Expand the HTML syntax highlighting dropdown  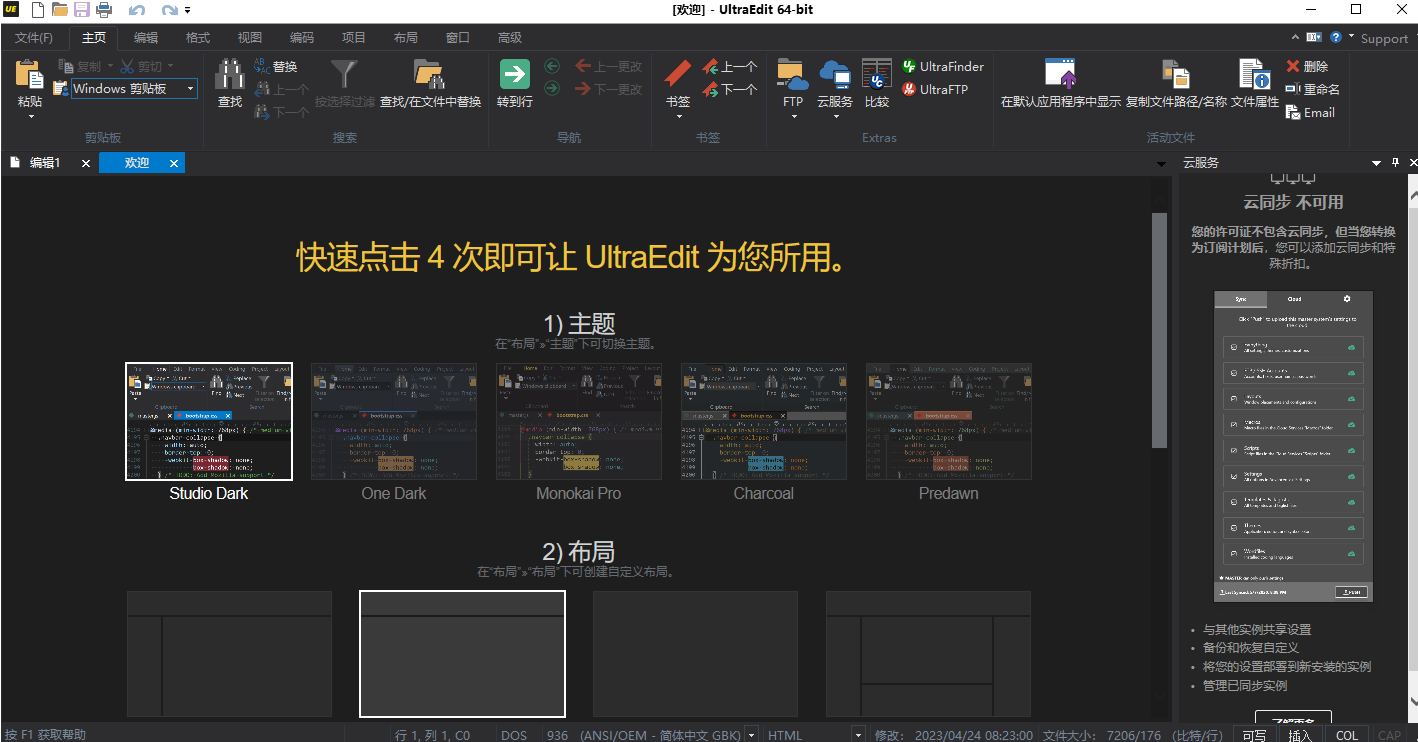pos(857,735)
